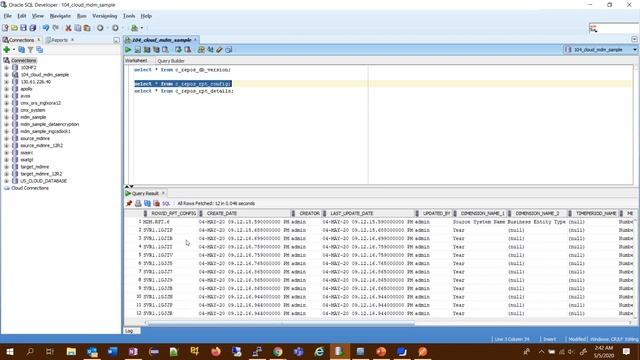The width and height of the screenshot is (640, 360).
Task: Click the Clear eraser icon in worksheet toolbar
Action: point(219,49)
